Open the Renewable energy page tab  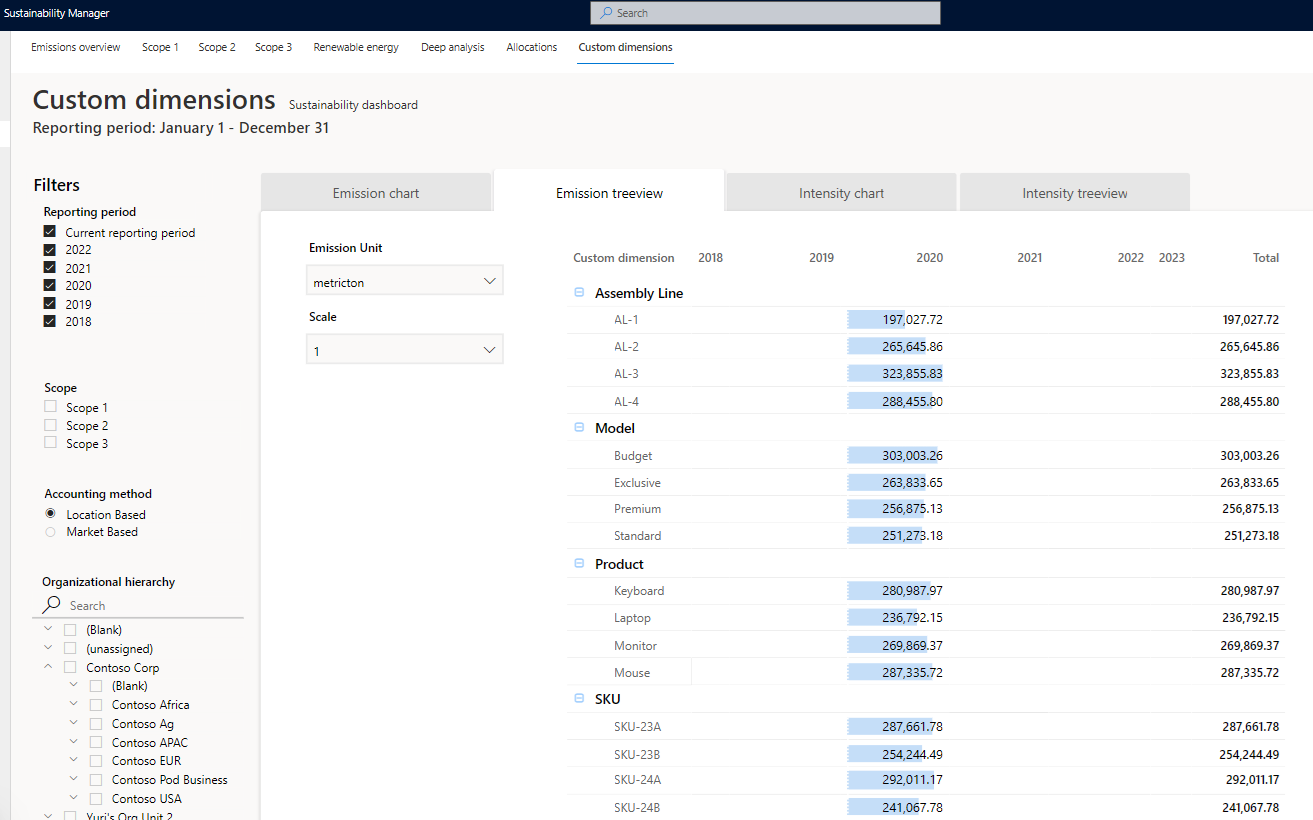click(x=356, y=47)
